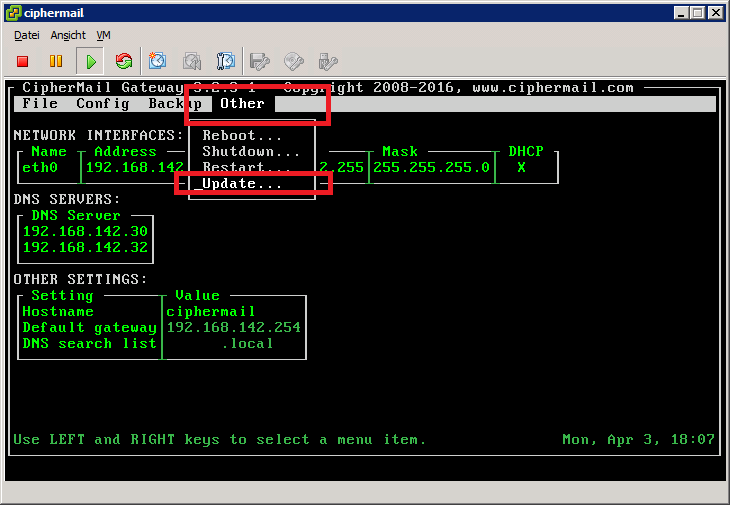Click the red Power Off stop button
Screen dimensions: 730x505
22,62
